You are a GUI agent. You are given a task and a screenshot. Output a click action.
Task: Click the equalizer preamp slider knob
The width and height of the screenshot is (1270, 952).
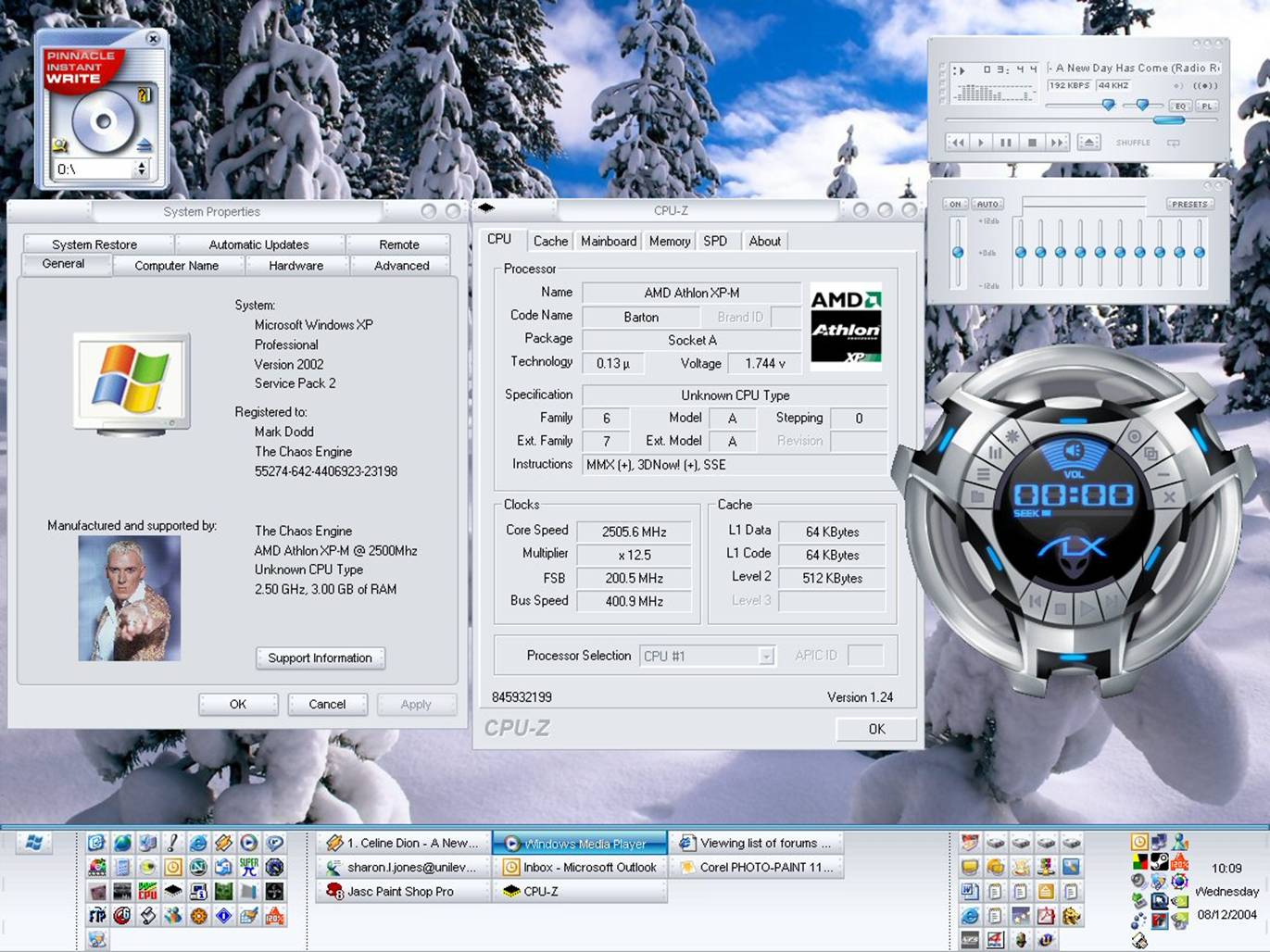[958, 252]
